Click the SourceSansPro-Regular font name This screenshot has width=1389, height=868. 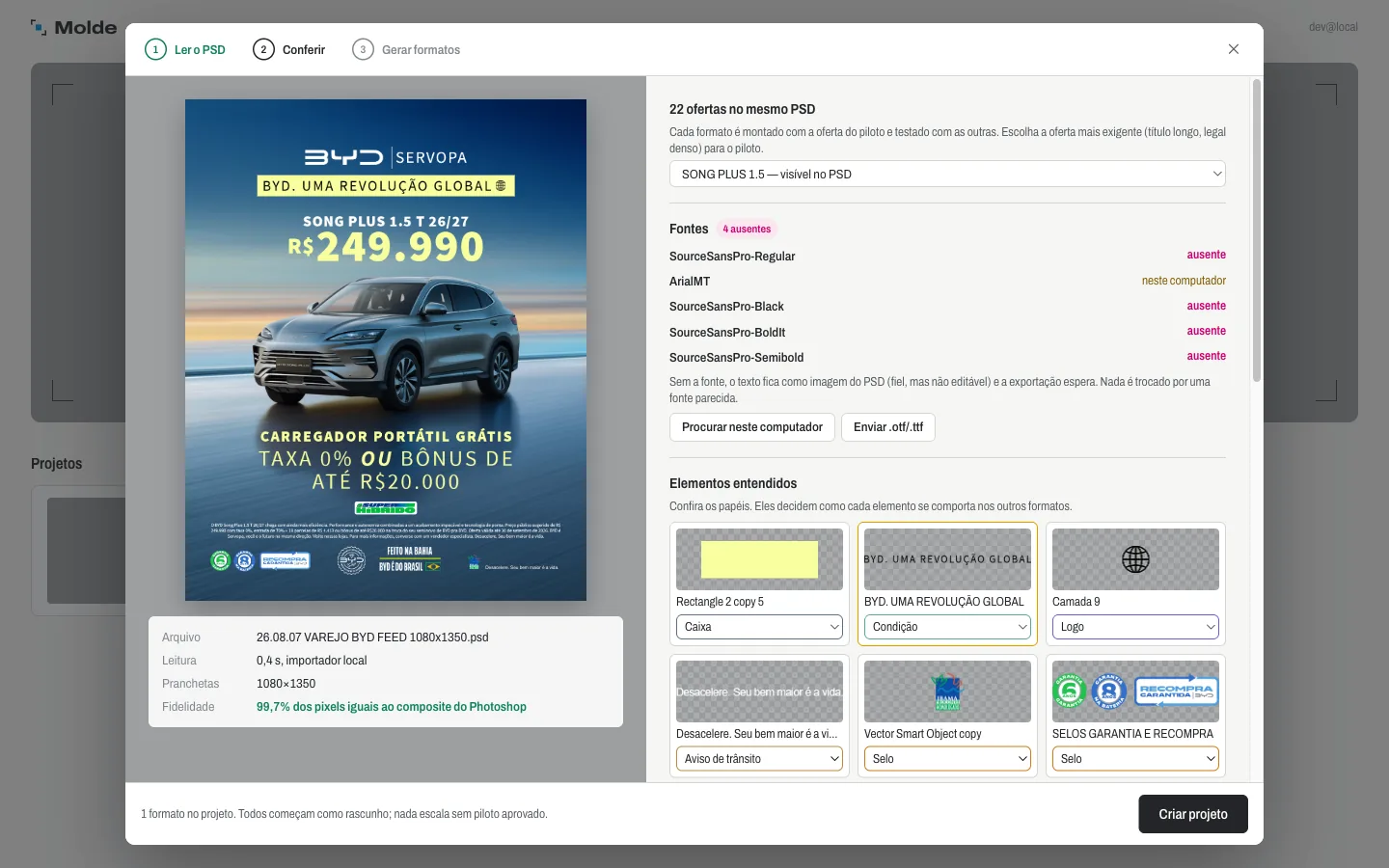click(732, 257)
